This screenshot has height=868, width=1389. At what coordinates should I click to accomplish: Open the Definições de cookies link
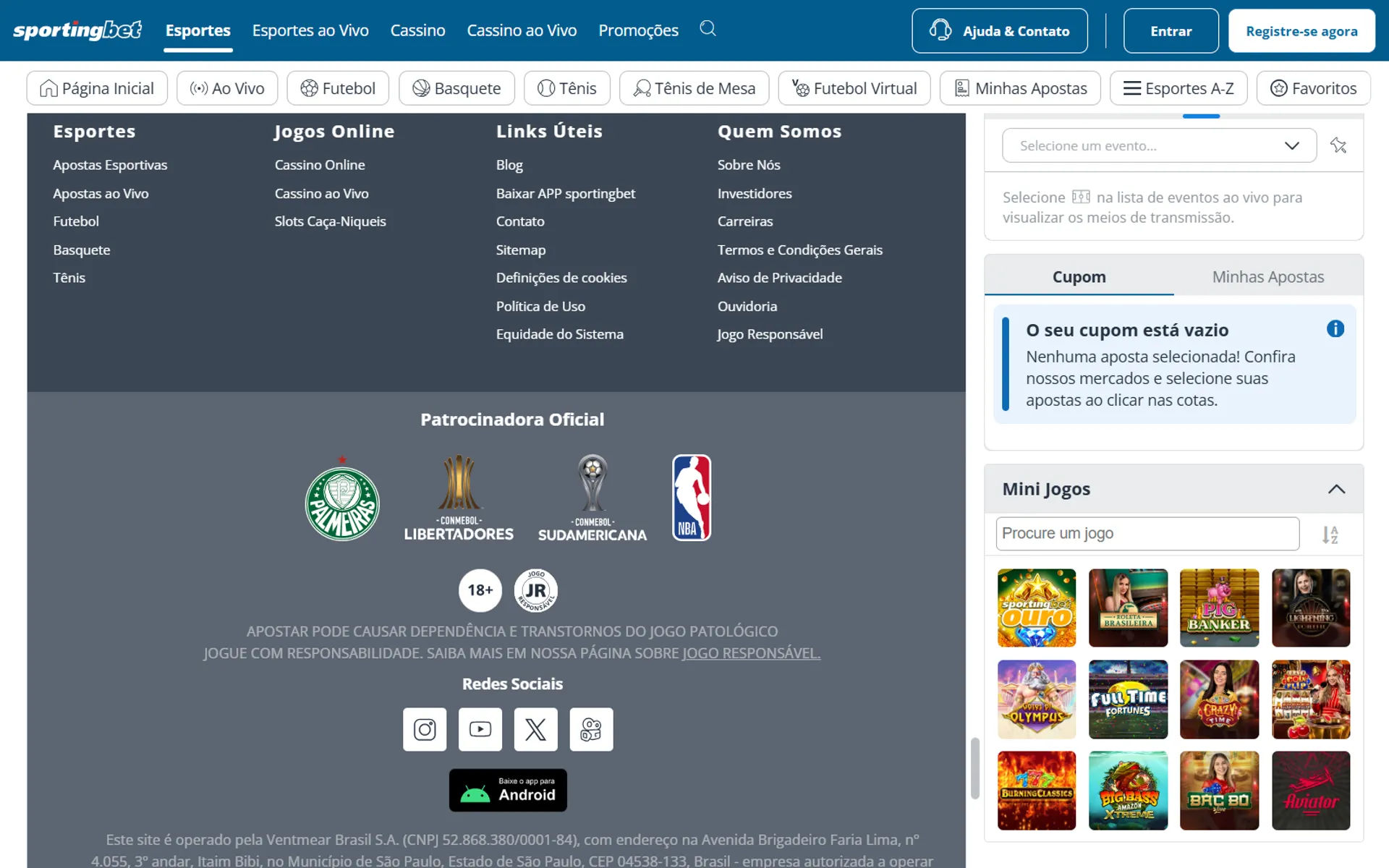point(561,278)
